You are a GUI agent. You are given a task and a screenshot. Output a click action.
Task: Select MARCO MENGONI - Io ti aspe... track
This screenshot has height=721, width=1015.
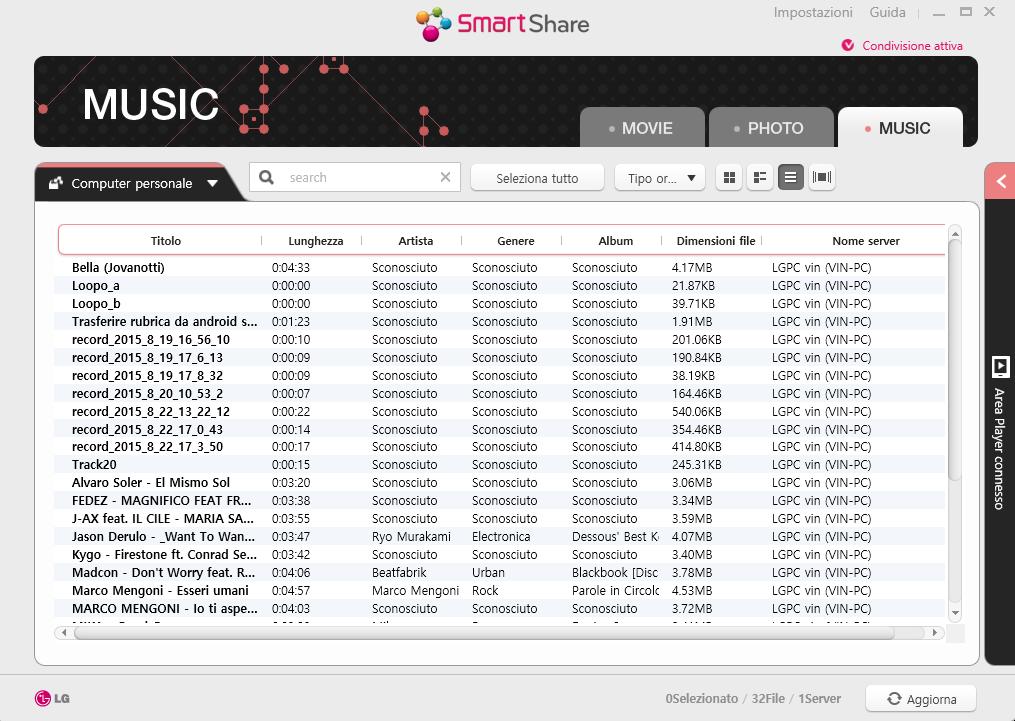500,609
